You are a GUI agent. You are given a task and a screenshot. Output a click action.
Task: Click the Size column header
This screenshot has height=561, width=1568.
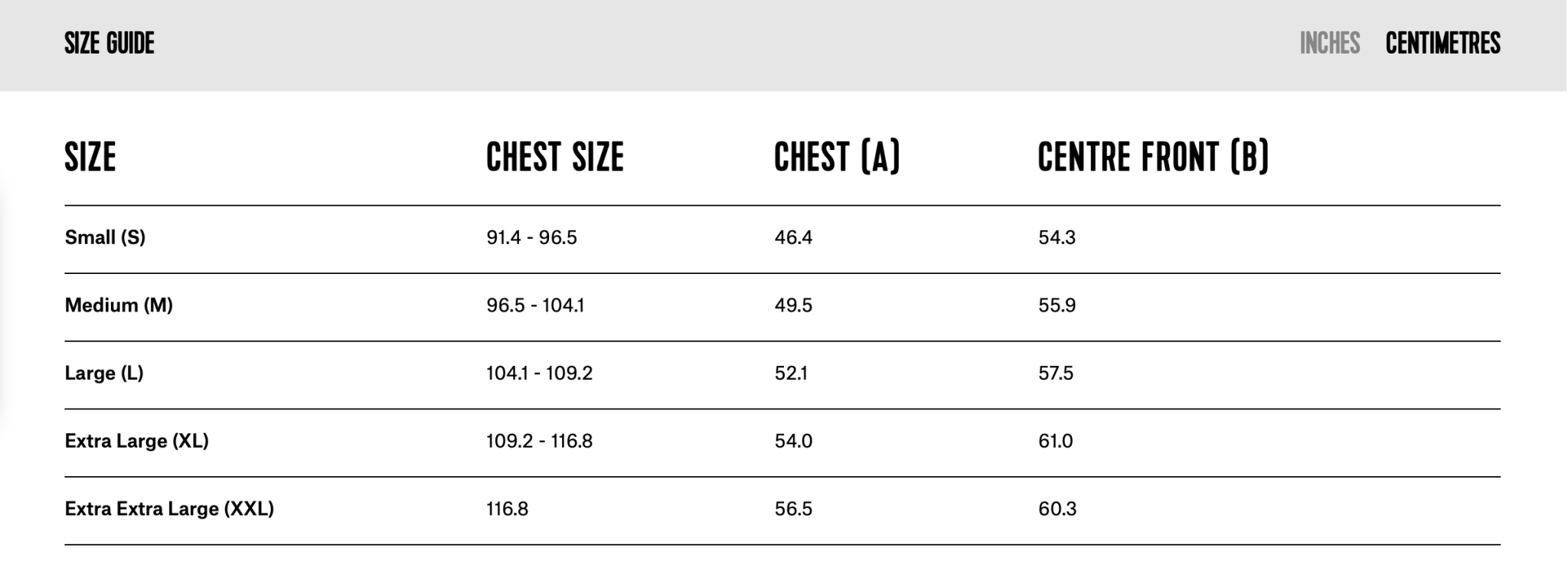[90, 157]
